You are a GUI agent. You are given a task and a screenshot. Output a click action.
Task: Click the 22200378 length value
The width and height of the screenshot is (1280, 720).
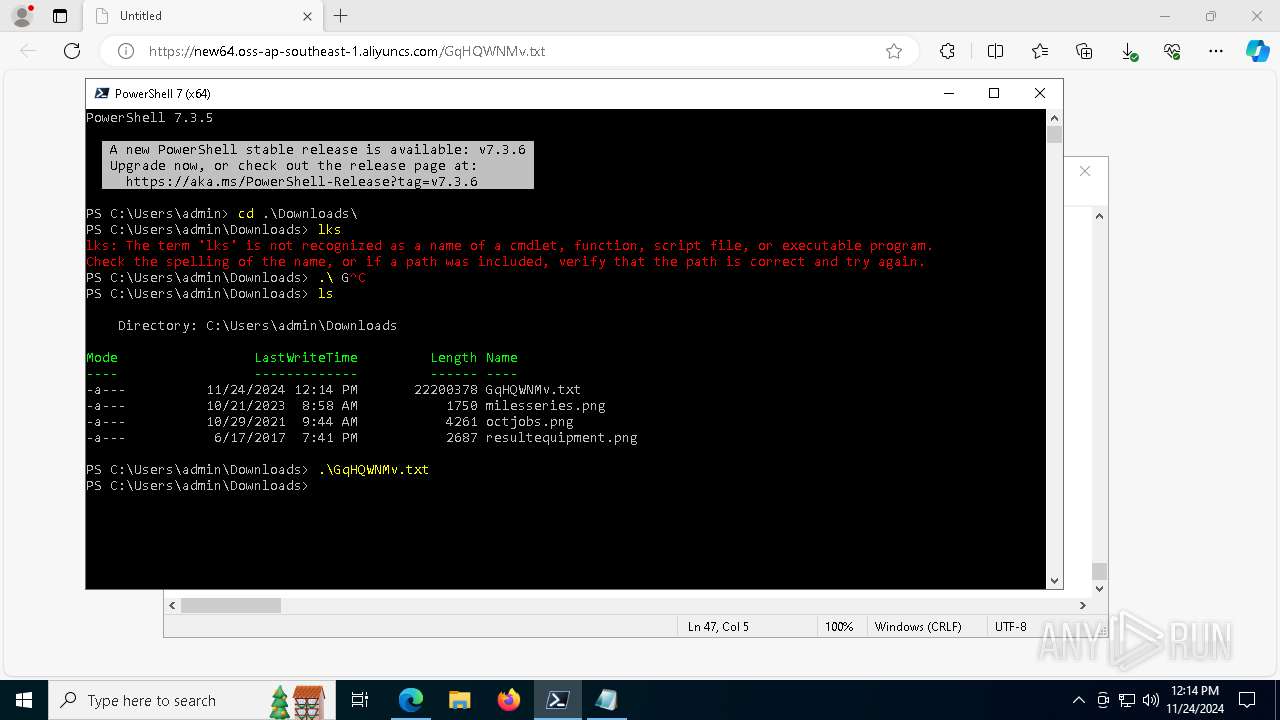(446, 389)
